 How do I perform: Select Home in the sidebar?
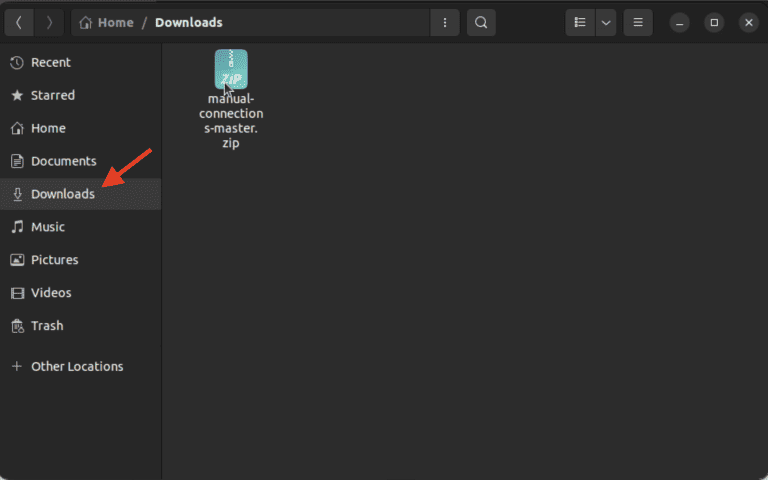48,128
